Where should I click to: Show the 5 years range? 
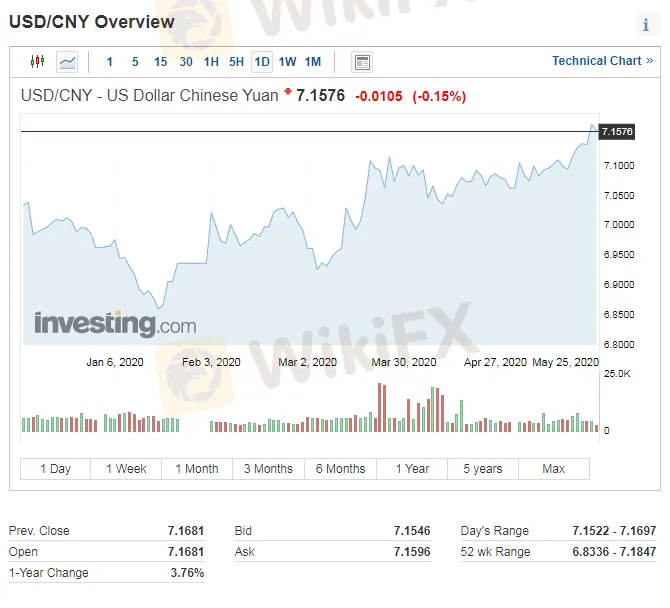(483, 469)
